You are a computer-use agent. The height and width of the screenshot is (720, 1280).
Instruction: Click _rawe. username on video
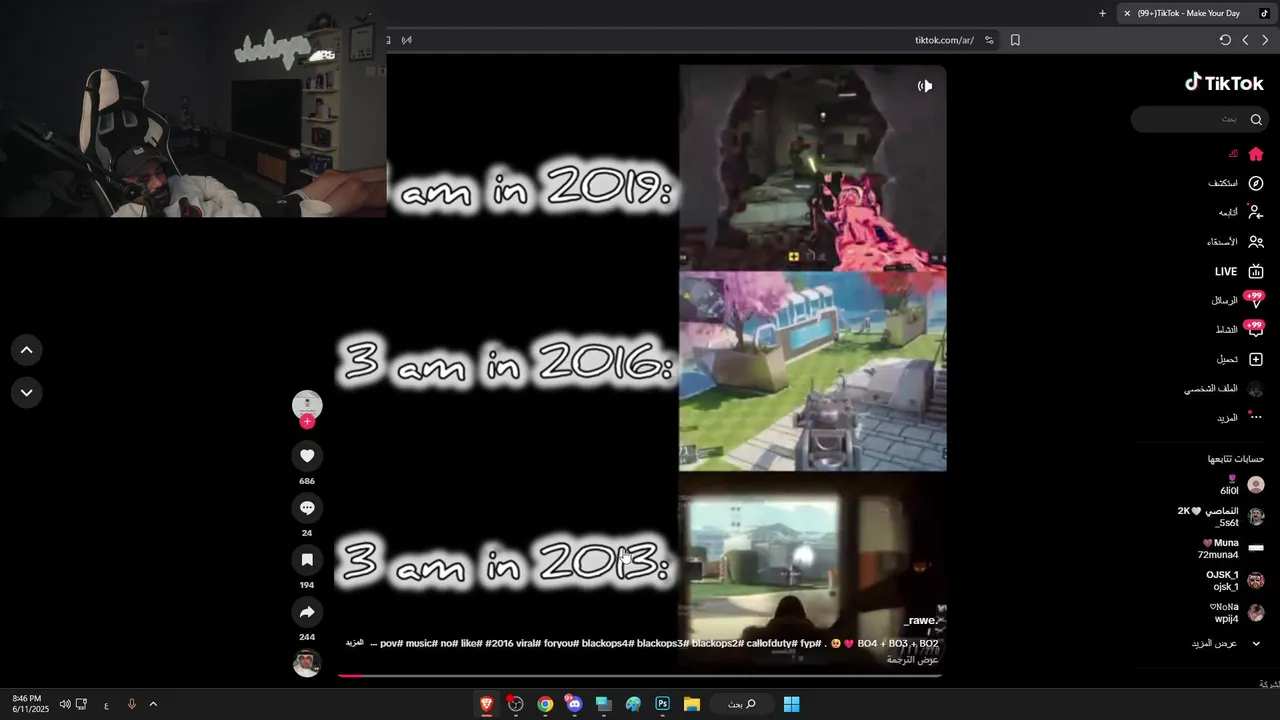click(x=921, y=621)
